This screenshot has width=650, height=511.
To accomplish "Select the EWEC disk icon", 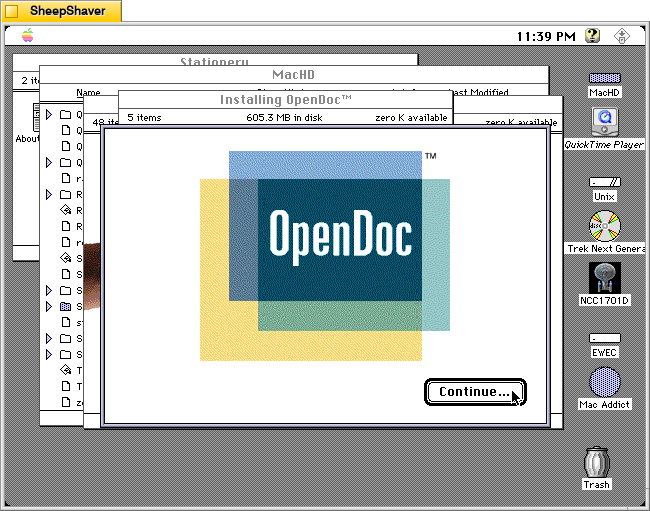I will 604,339.
